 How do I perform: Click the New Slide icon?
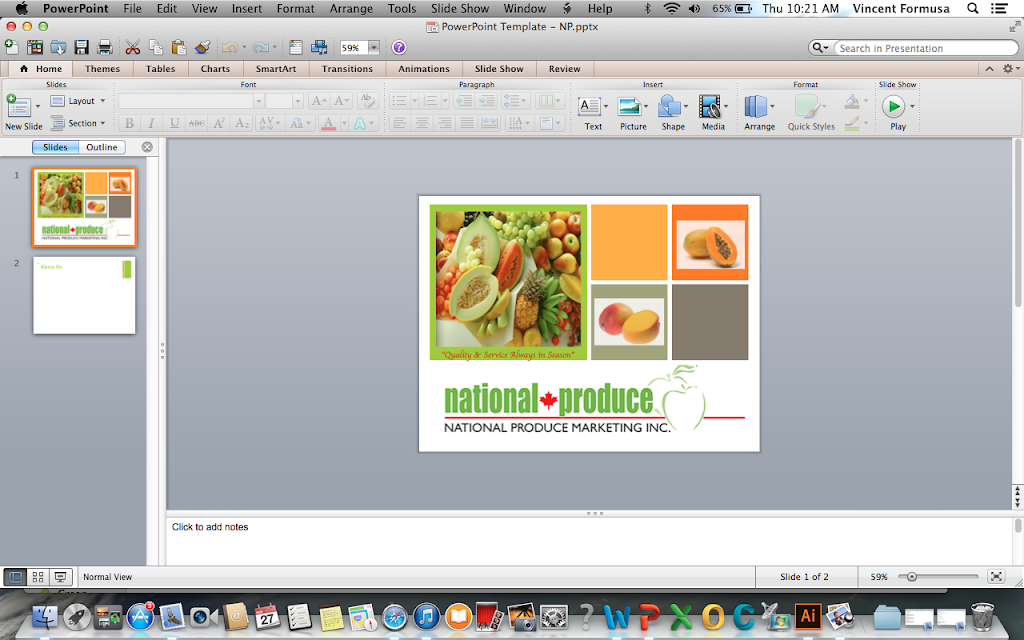point(18,106)
